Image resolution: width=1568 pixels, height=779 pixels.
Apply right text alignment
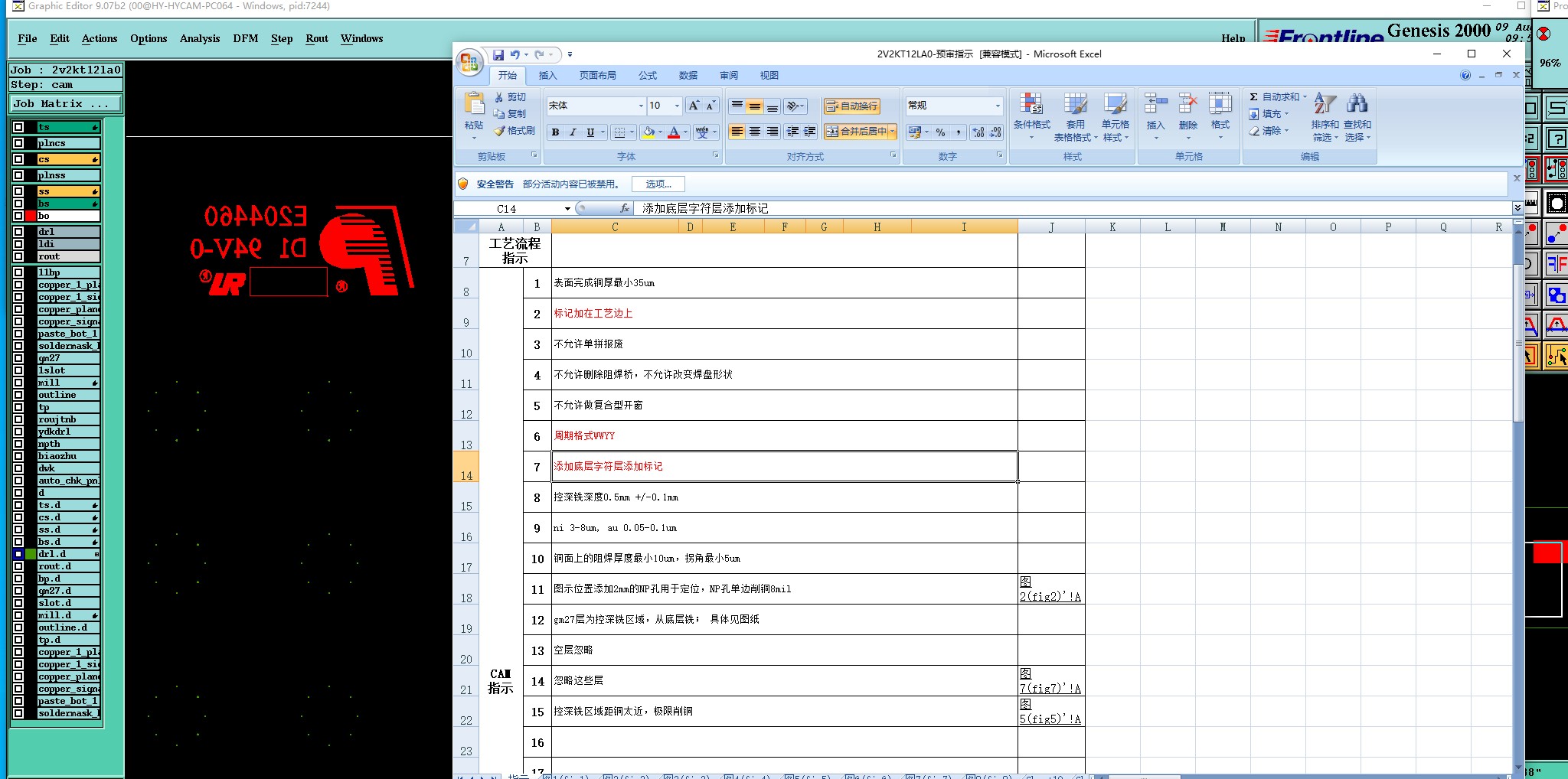click(773, 132)
